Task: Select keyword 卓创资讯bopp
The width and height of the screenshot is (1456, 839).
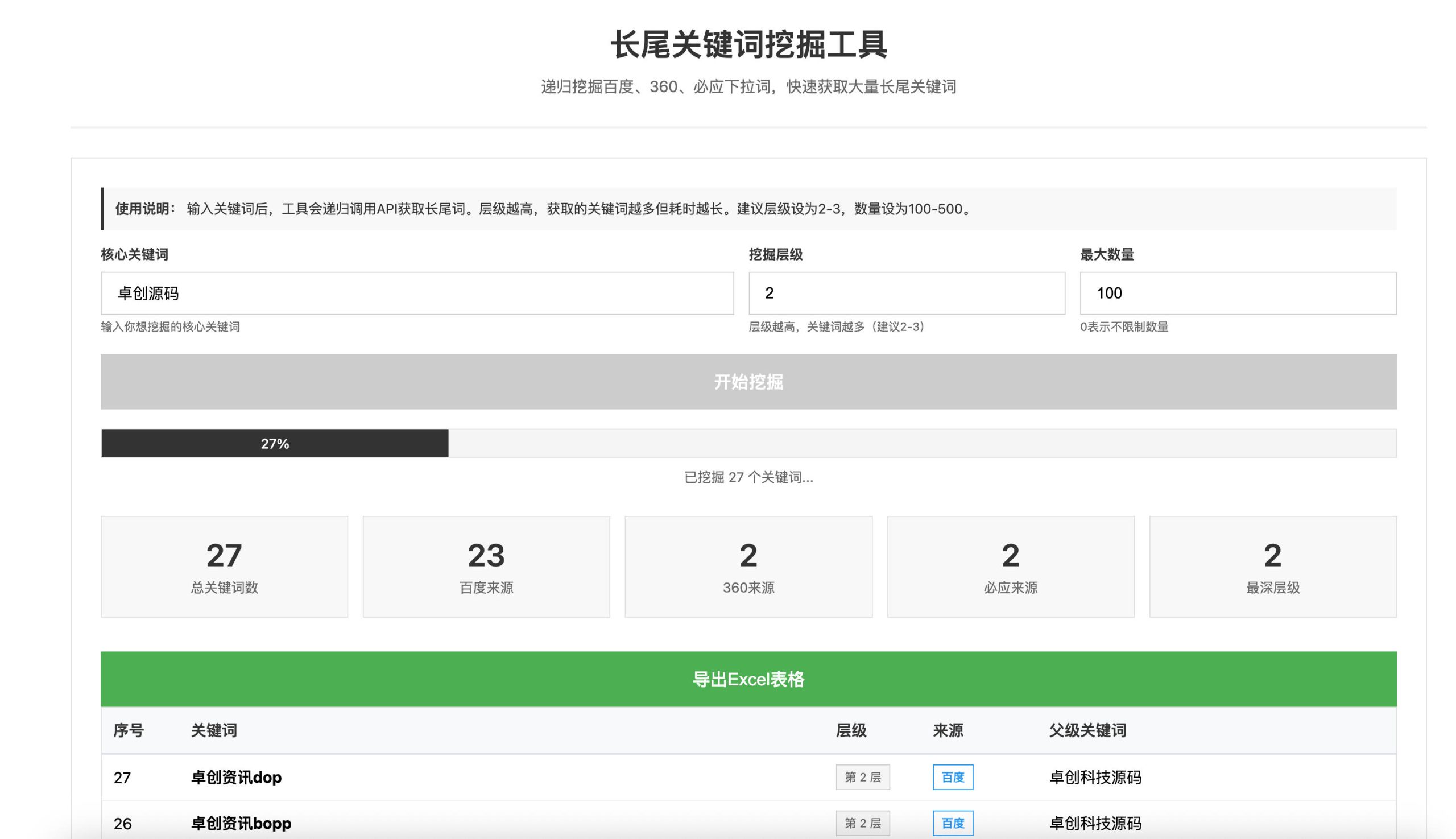Action: pyautogui.click(x=241, y=824)
